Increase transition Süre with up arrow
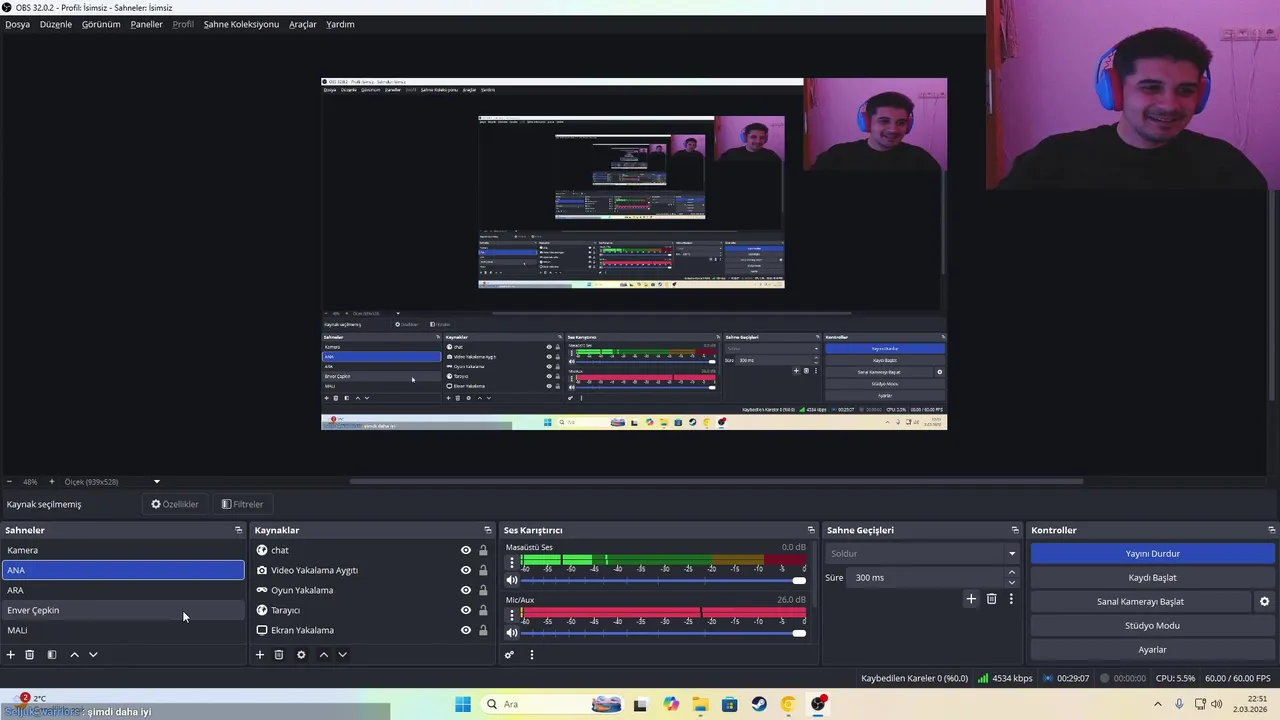 click(x=1011, y=572)
